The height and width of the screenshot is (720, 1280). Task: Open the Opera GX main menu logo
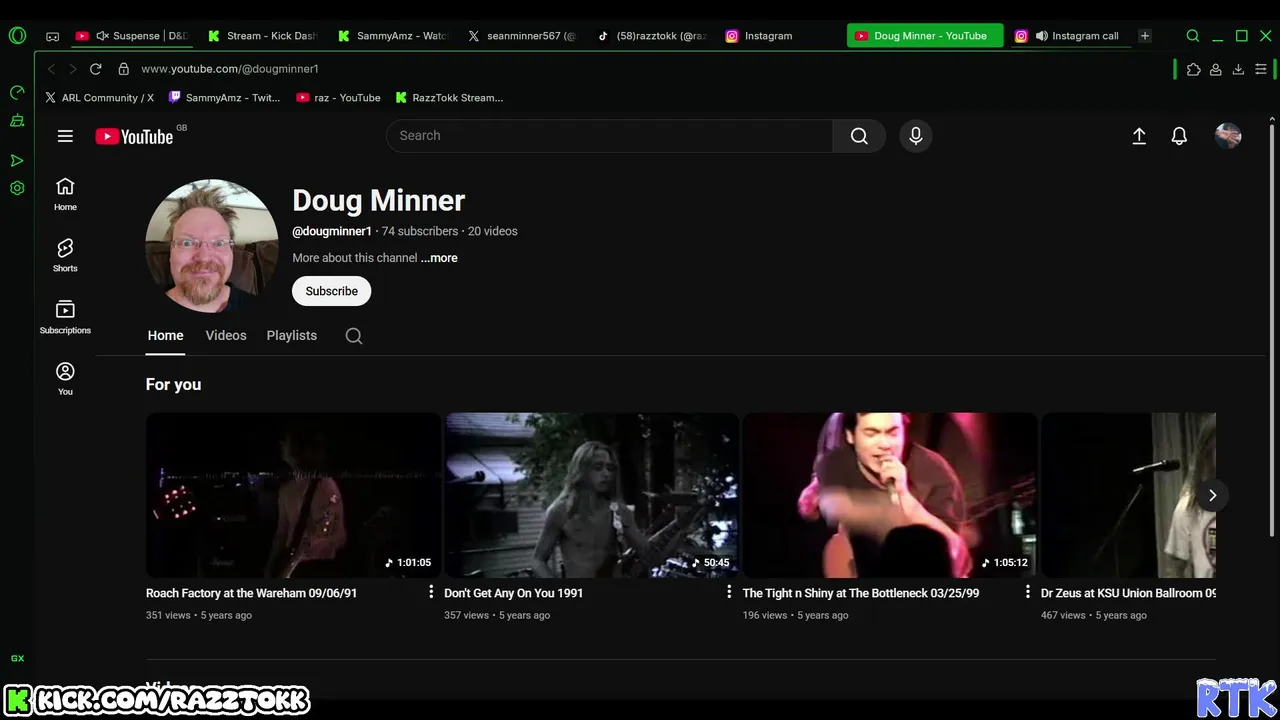pyautogui.click(x=17, y=36)
